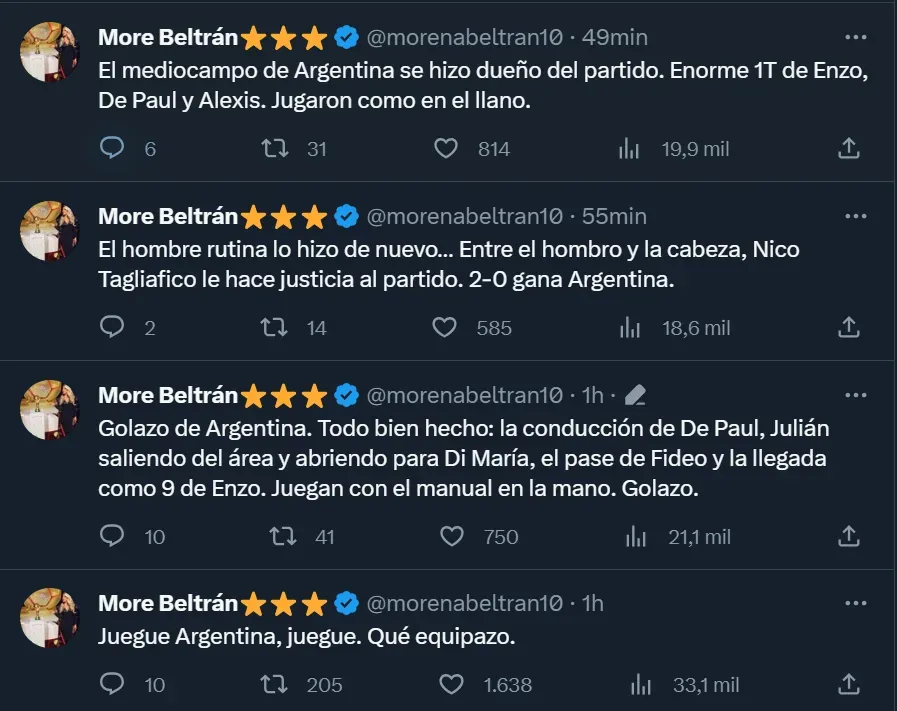
Task: Open @morenabeltran10 handle on the first tweet
Action: [465, 38]
